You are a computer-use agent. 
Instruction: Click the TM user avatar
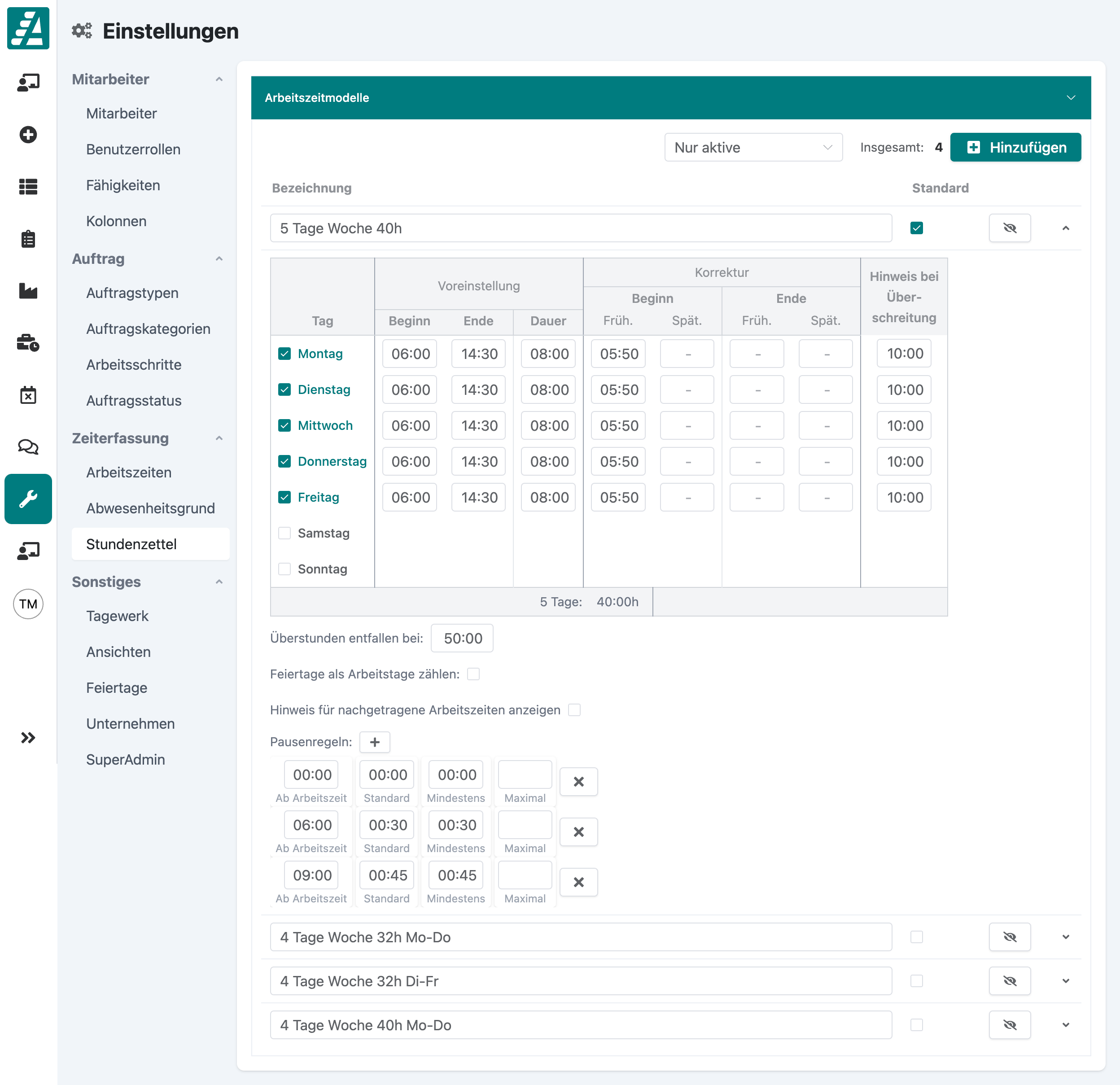point(28,604)
